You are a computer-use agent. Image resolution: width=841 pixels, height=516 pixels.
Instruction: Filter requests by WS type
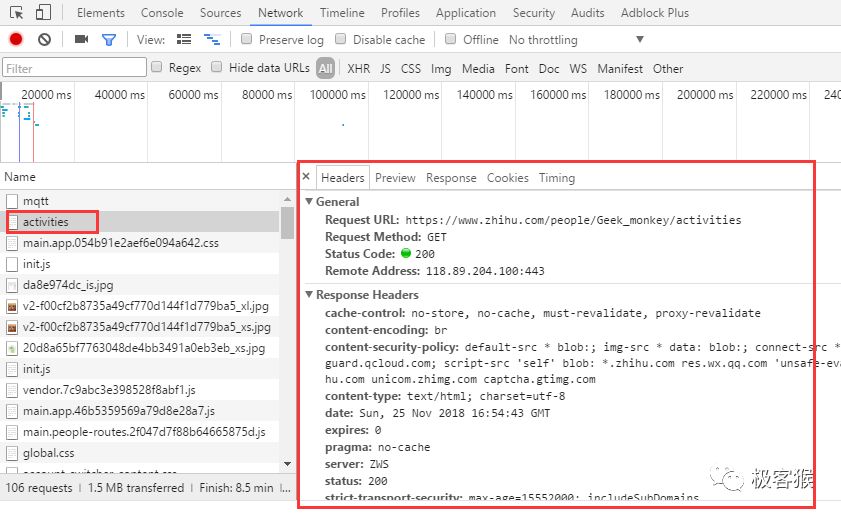click(x=578, y=69)
